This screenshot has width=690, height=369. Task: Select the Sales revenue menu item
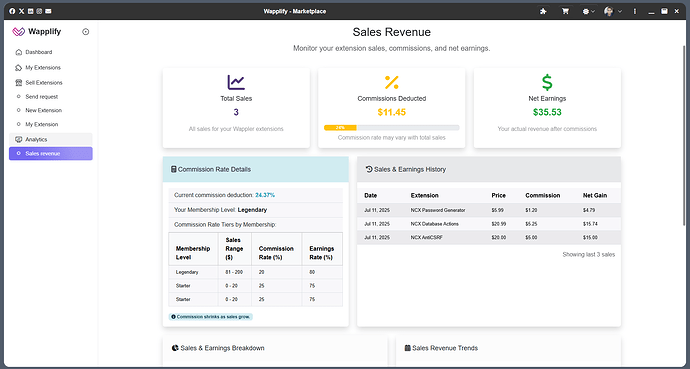[51, 153]
